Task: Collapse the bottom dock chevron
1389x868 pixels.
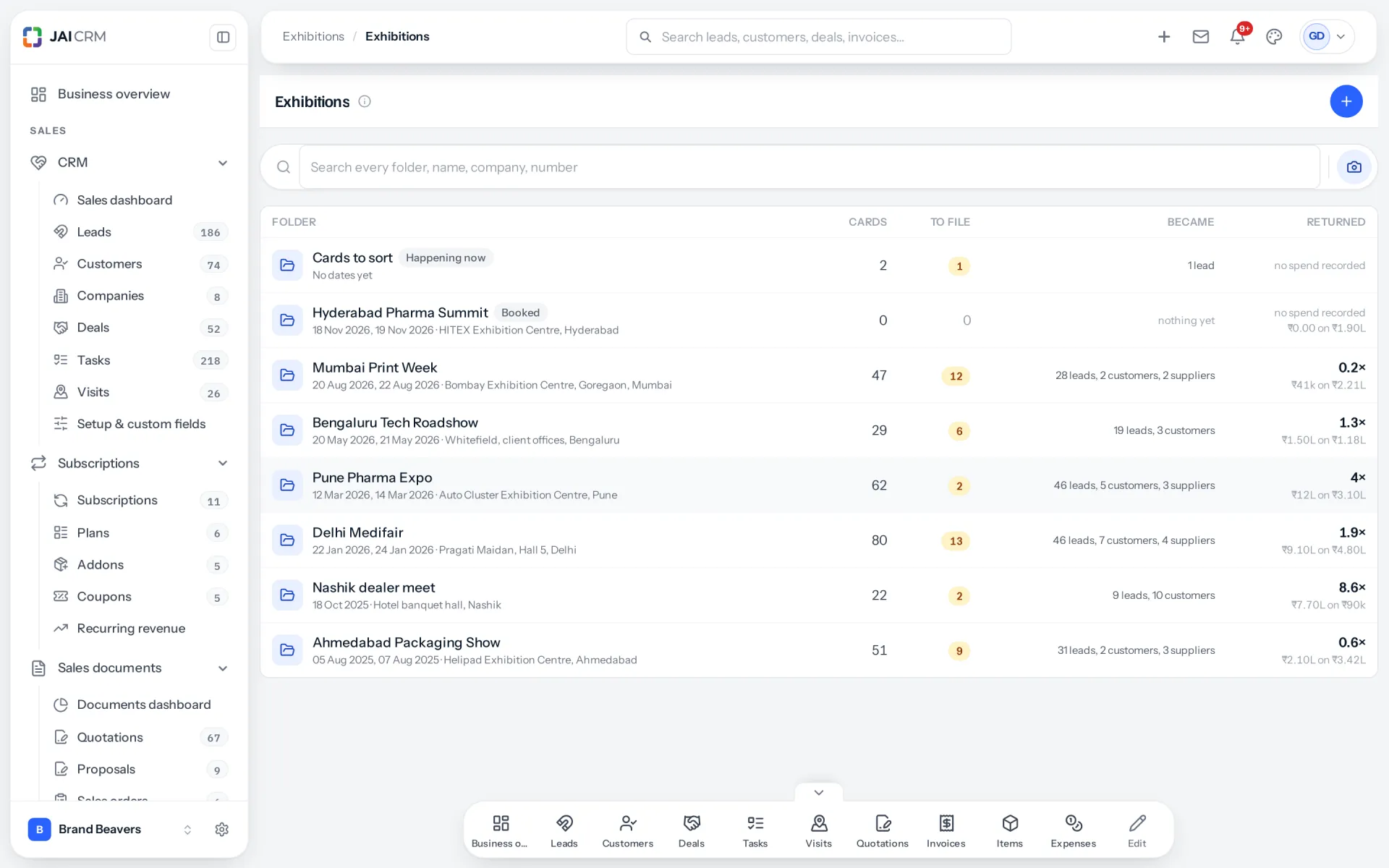Action: (819, 792)
